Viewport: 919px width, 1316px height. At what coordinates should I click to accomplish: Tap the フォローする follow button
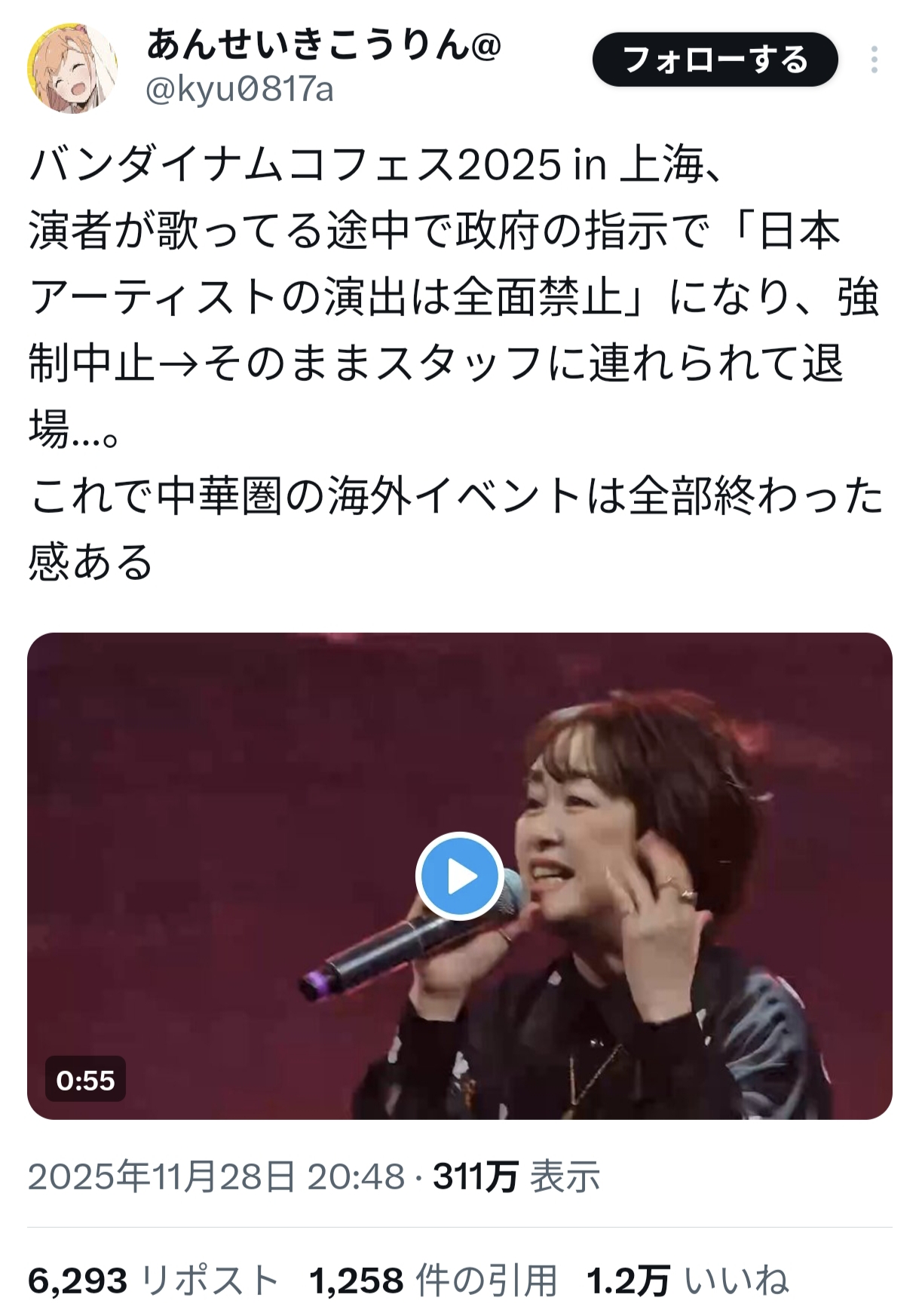[715, 60]
